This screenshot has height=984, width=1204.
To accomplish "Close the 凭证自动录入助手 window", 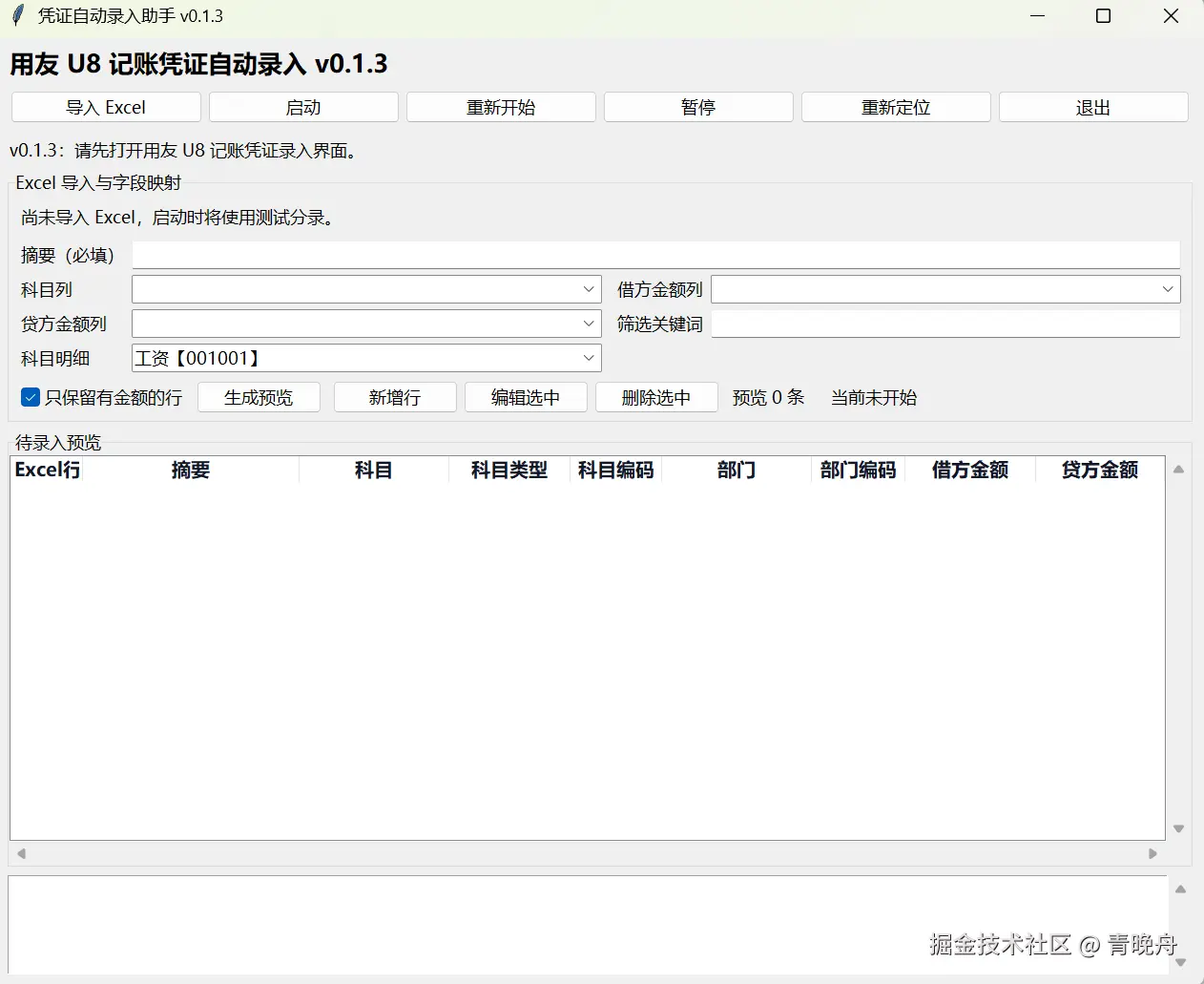I will (1171, 16).
